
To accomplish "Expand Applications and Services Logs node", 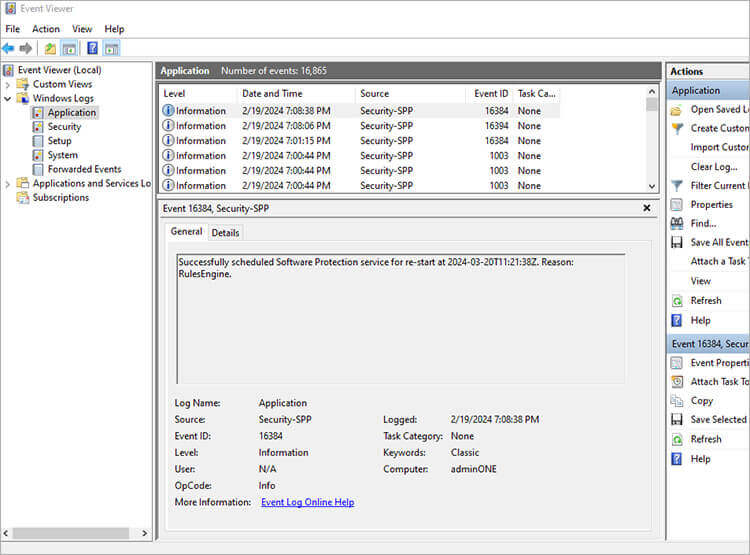I will (8, 184).
